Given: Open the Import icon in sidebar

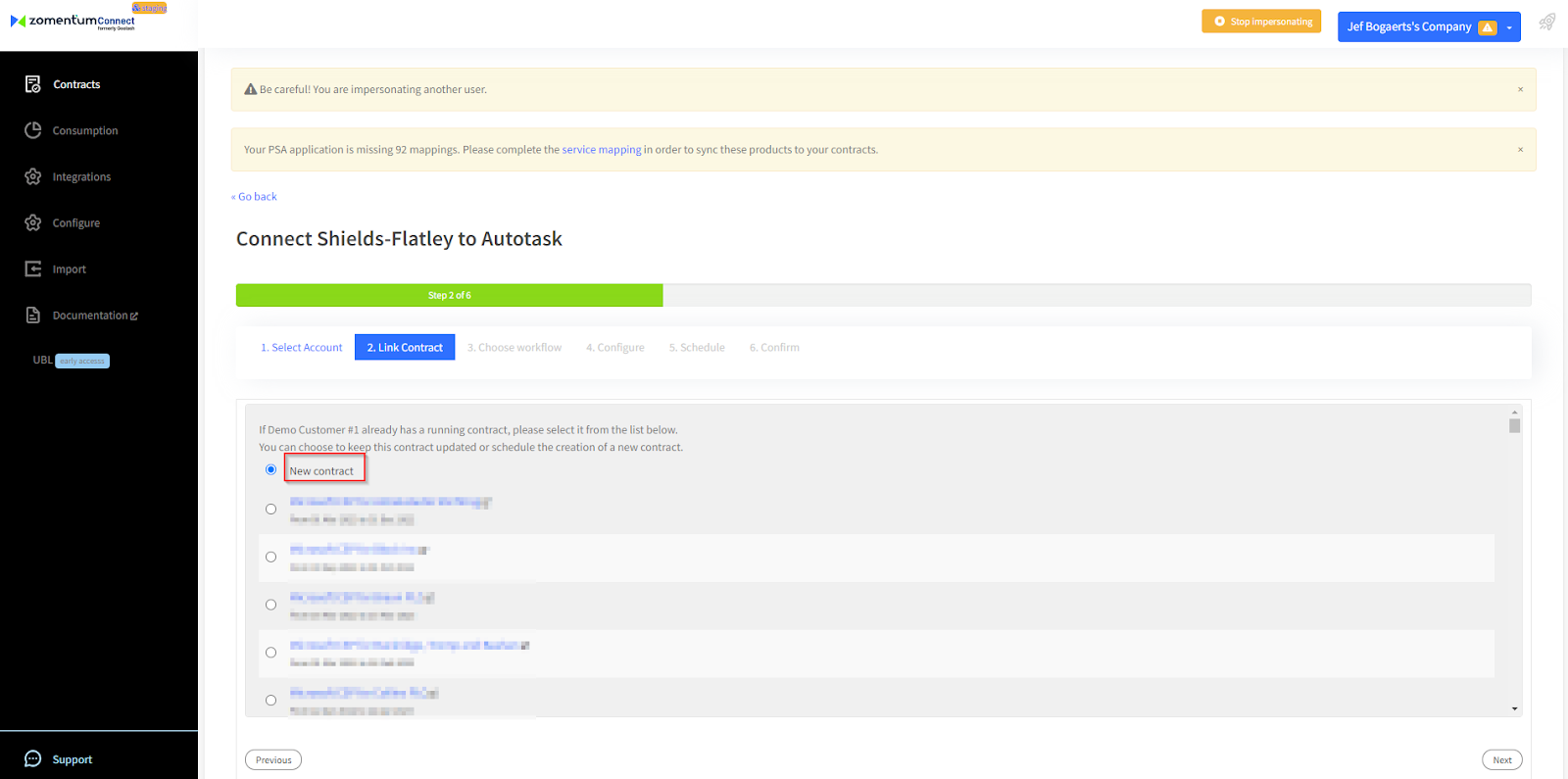Looking at the screenshot, I should click(x=33, y=268).
